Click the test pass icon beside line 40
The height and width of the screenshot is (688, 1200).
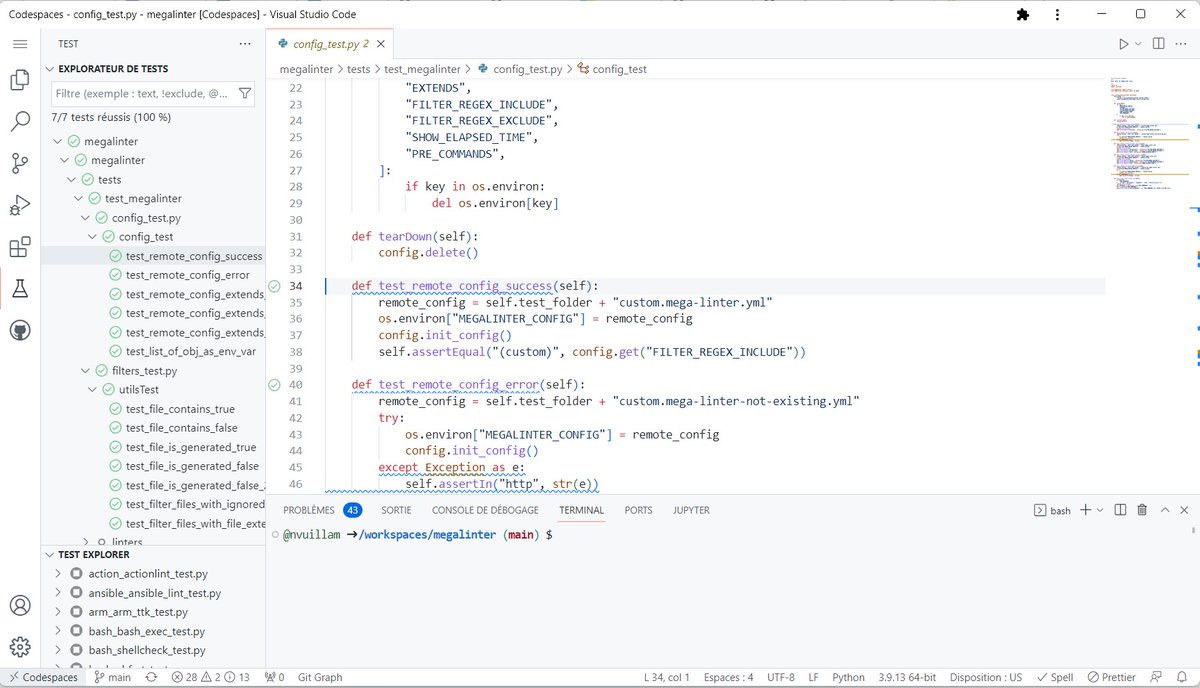click(x=275, y=385)
